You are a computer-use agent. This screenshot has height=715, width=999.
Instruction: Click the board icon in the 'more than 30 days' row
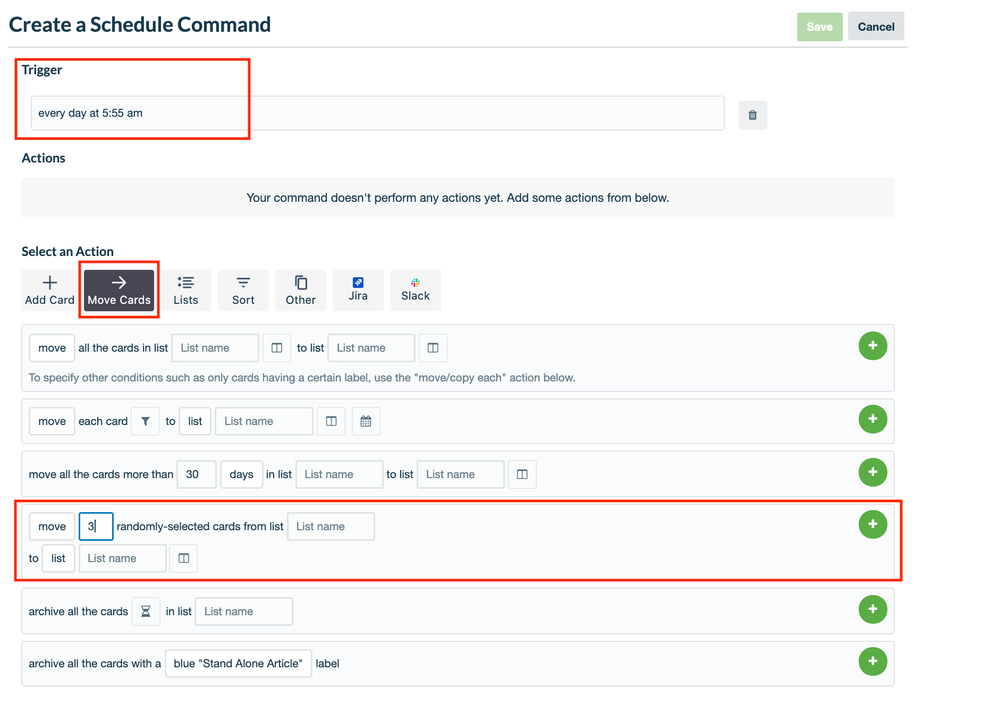[x=522, y=474]
